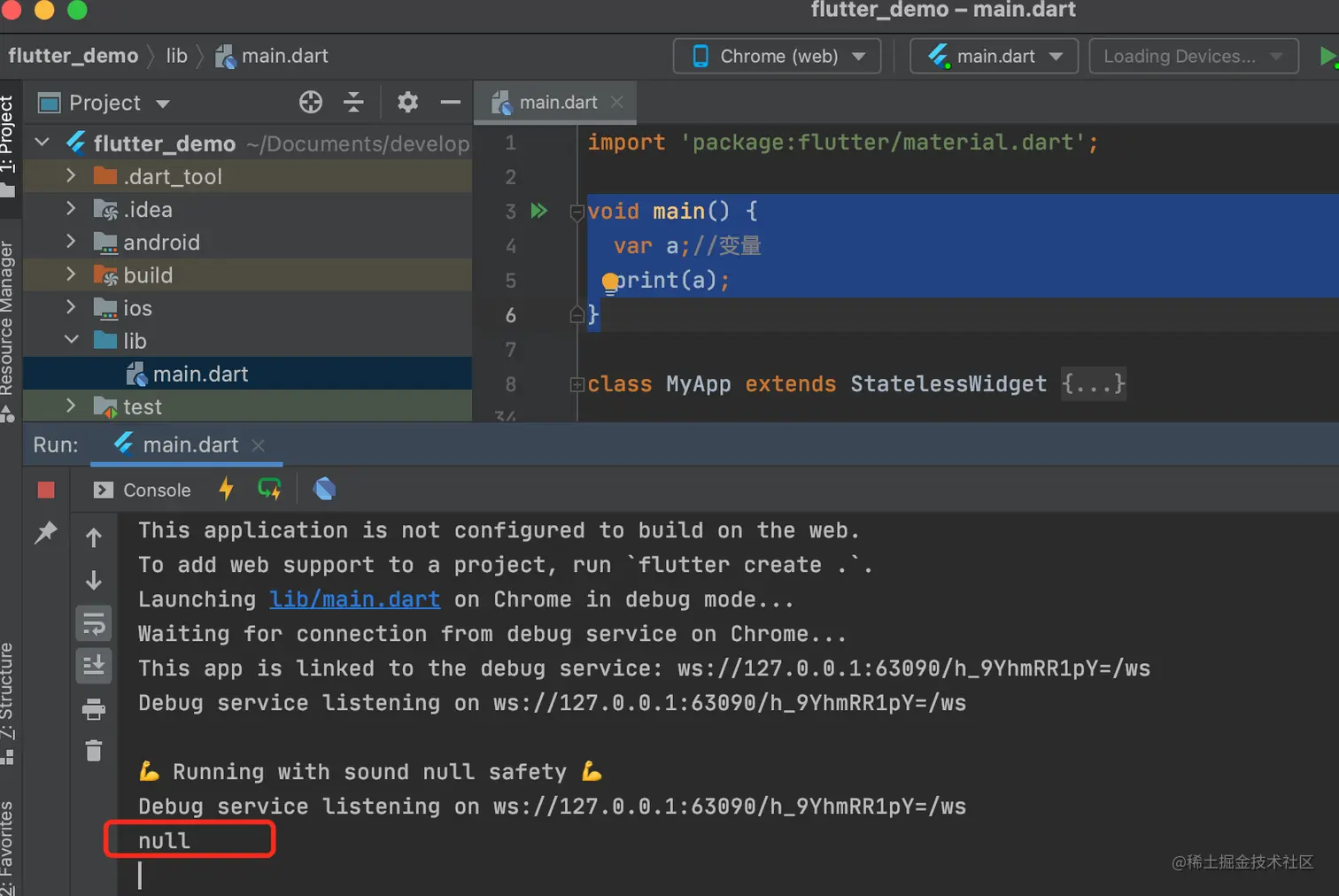Screen dimensions: 1339x896
Task: Run main() from gutter arrow
Action: pos(538,211)
